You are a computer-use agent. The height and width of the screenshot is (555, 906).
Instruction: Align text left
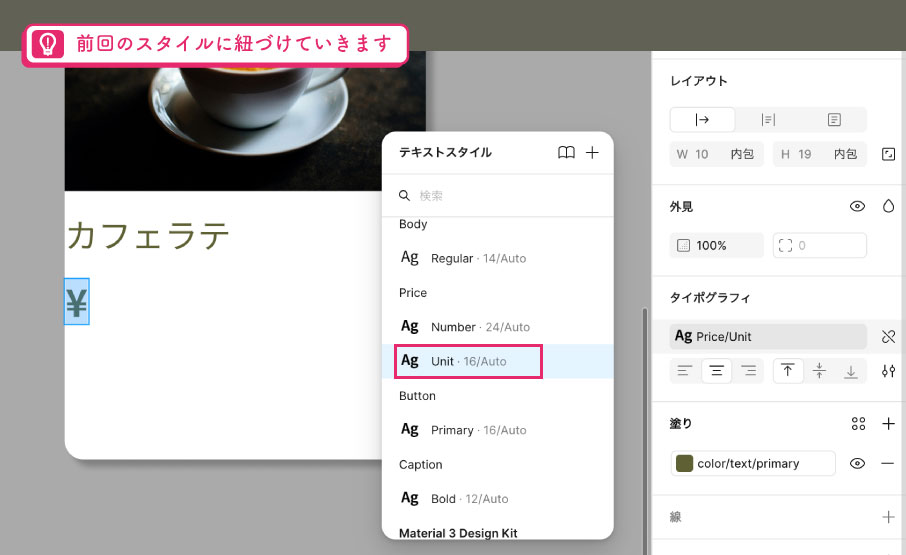tap(685, 371)
